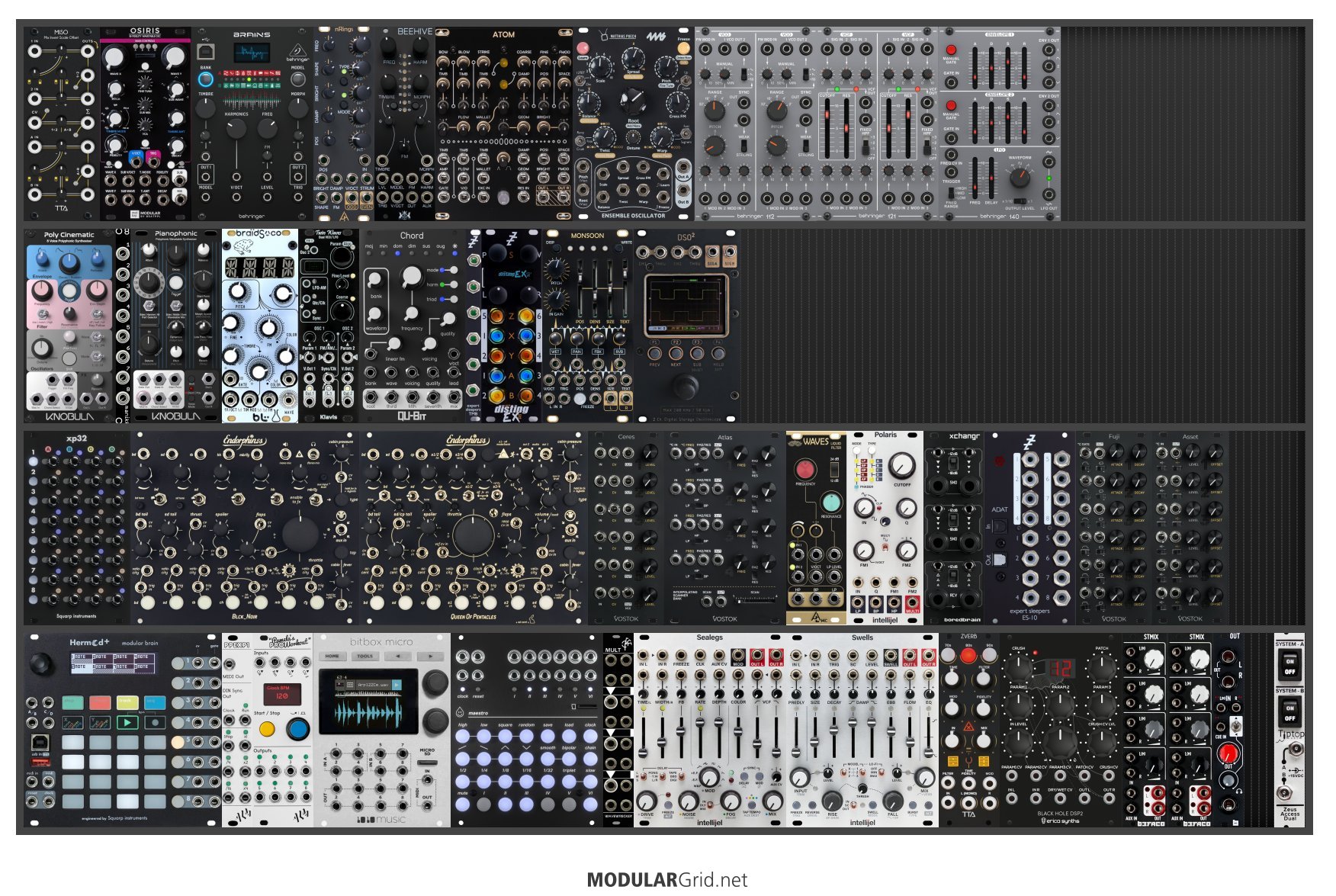Click the CUTOFF knob on Polaris

click(x=901, y=464)
